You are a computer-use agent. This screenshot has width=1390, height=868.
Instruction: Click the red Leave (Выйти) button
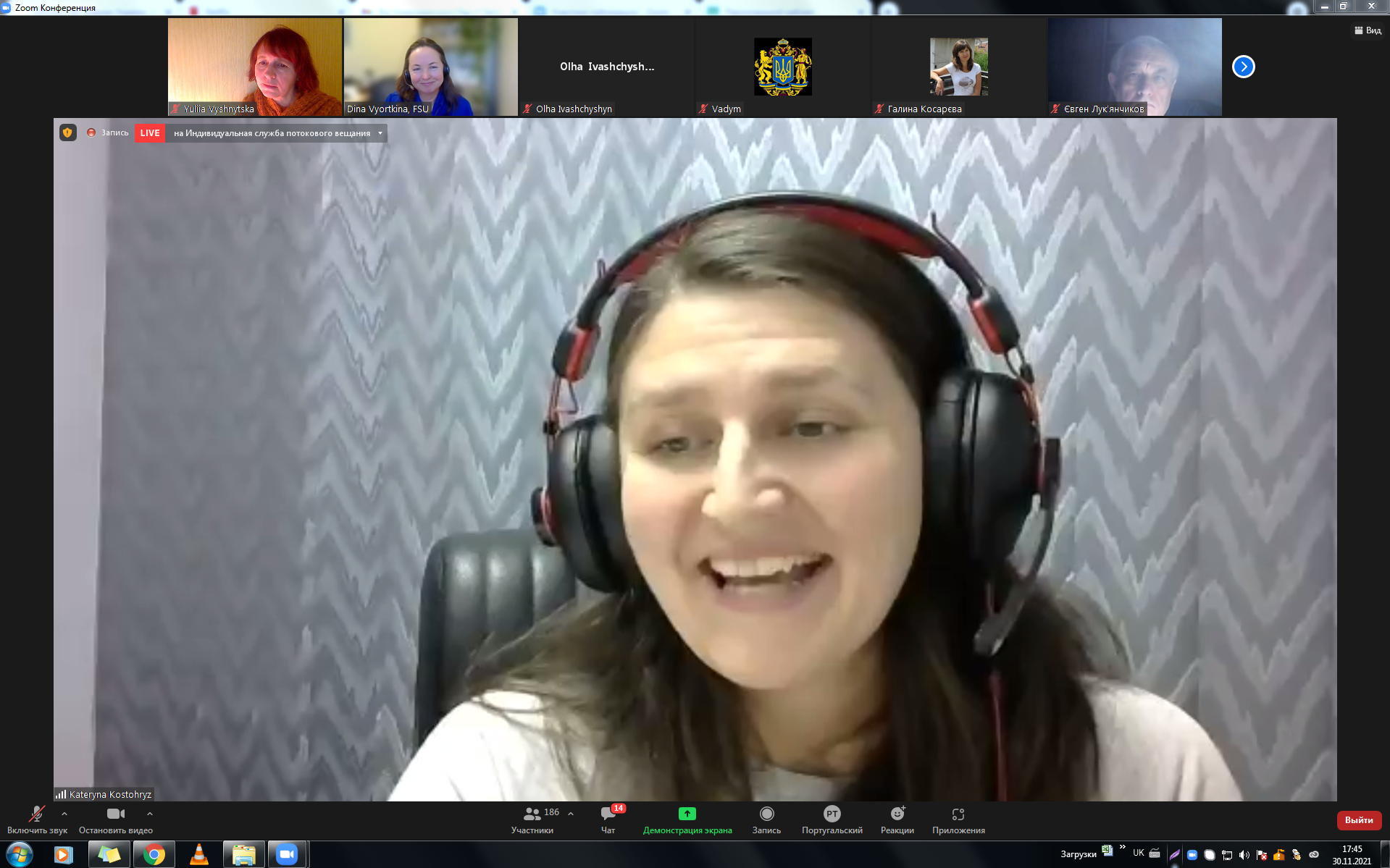tap(1359, 820)
